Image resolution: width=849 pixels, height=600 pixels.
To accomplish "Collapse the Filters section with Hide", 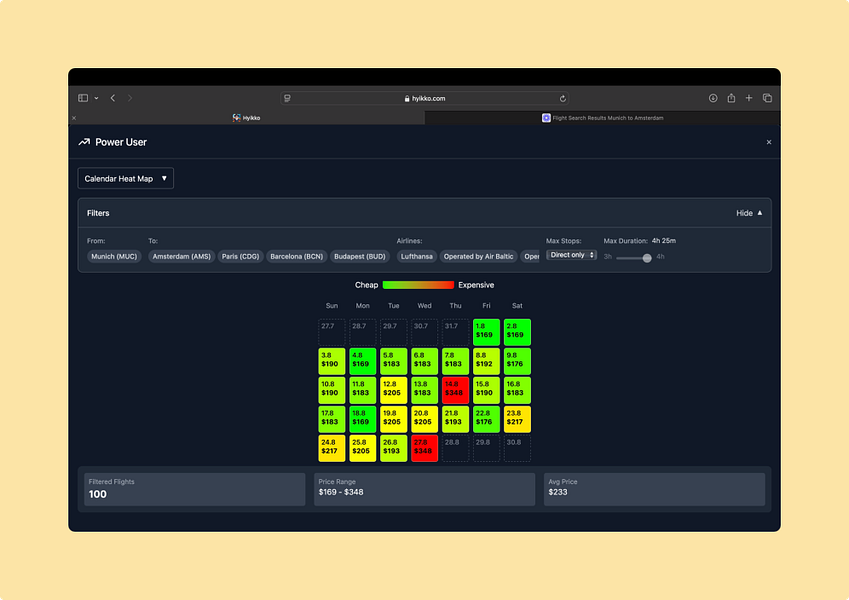I will click(x=749, y=213).
